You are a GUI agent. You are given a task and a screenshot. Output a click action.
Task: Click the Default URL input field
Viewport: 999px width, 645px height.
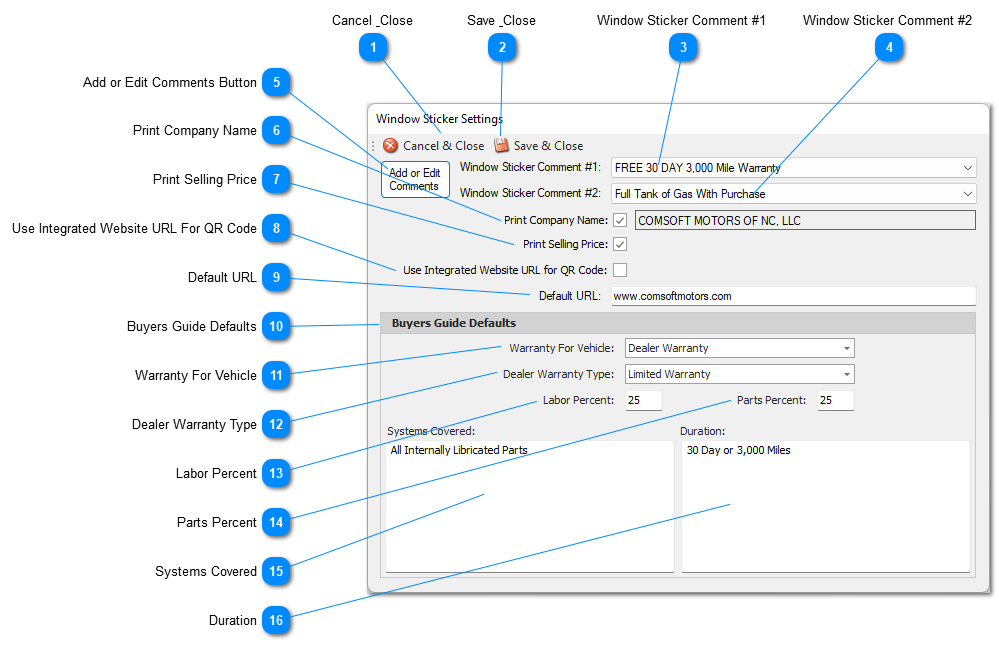pyautogui.click(x=793, y=296)
